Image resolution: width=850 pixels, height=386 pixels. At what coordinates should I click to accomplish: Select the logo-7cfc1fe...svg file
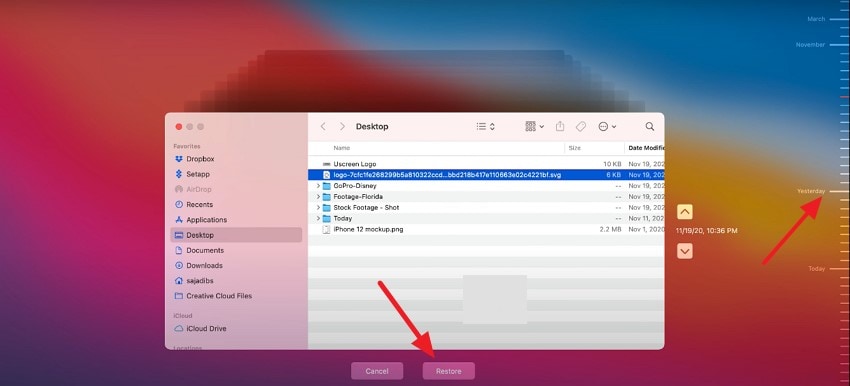pos(486,175)
